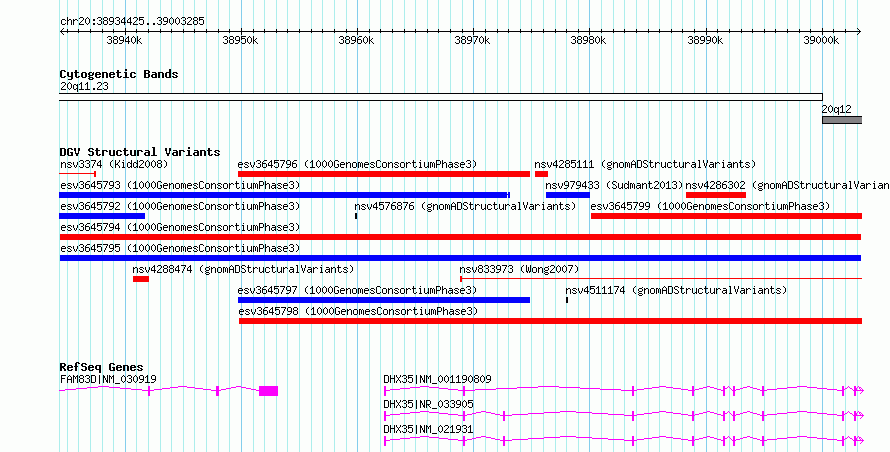The width and height of the screenshot is (890, 452).
Task: Click the blue esv3645797 variant bar
Action: [384, 300]
